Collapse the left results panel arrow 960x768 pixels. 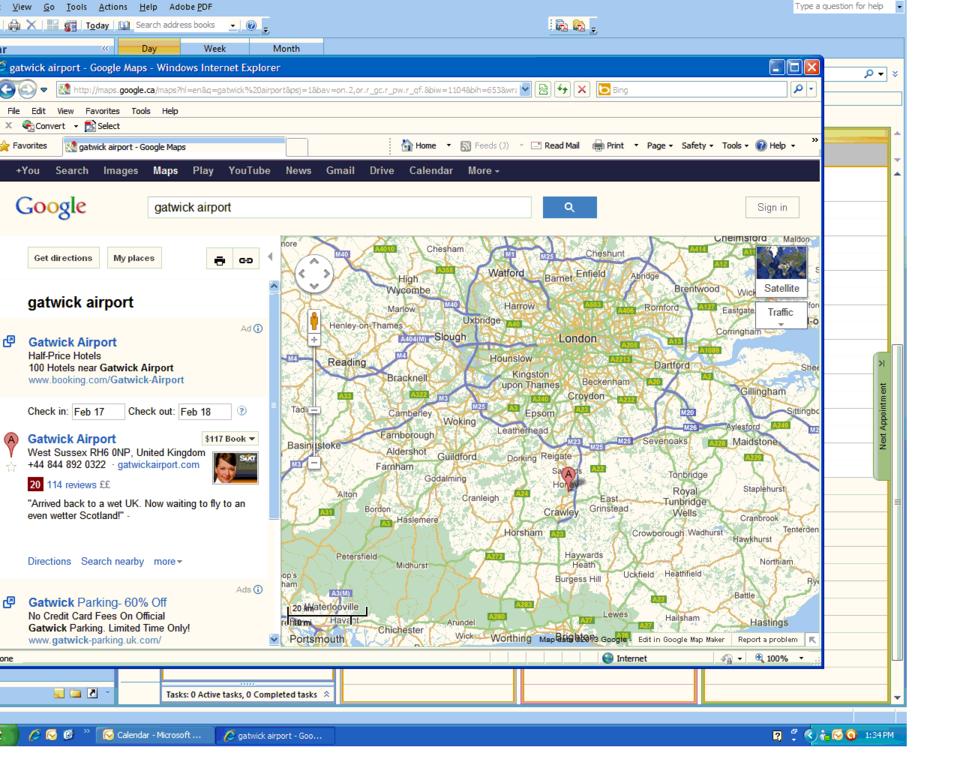tap(269, 257)
